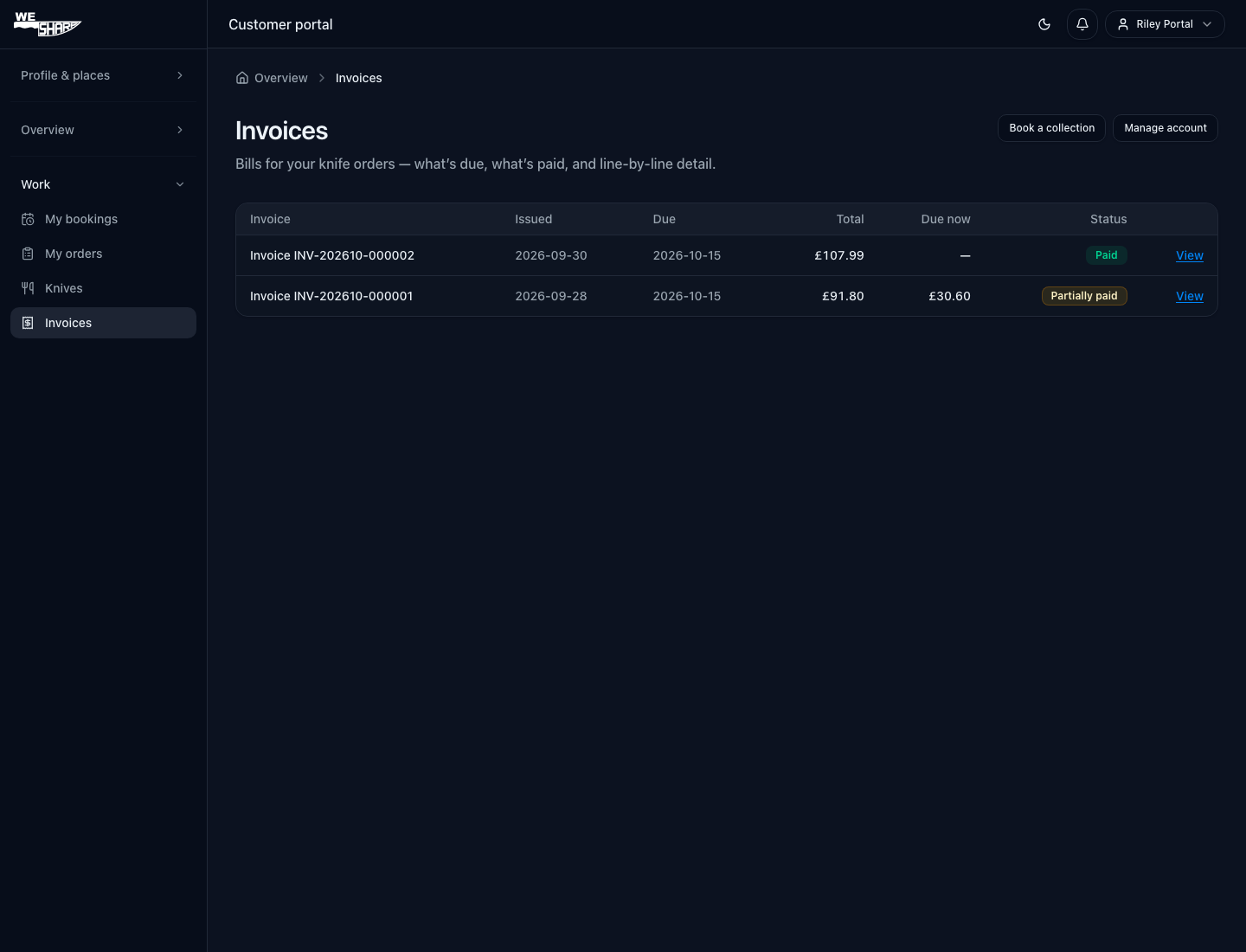Open the notifications bell
This screenshot has width=1246, height=952.
[x=1082, y=24]
